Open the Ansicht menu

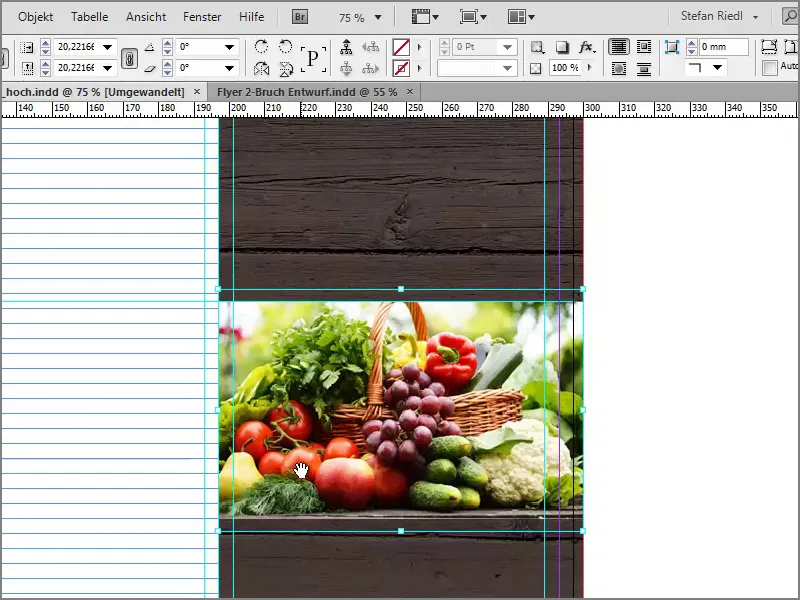pyautogui.click(x=146, y=17)
